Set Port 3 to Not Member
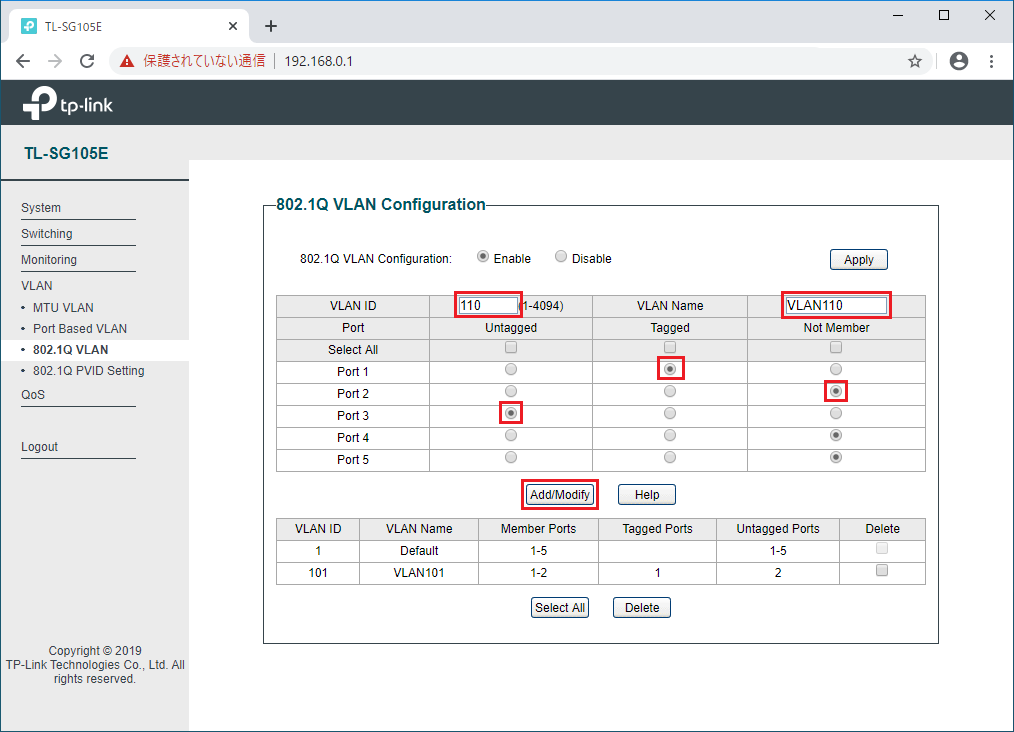1014x732 pixels. point(836,413)
